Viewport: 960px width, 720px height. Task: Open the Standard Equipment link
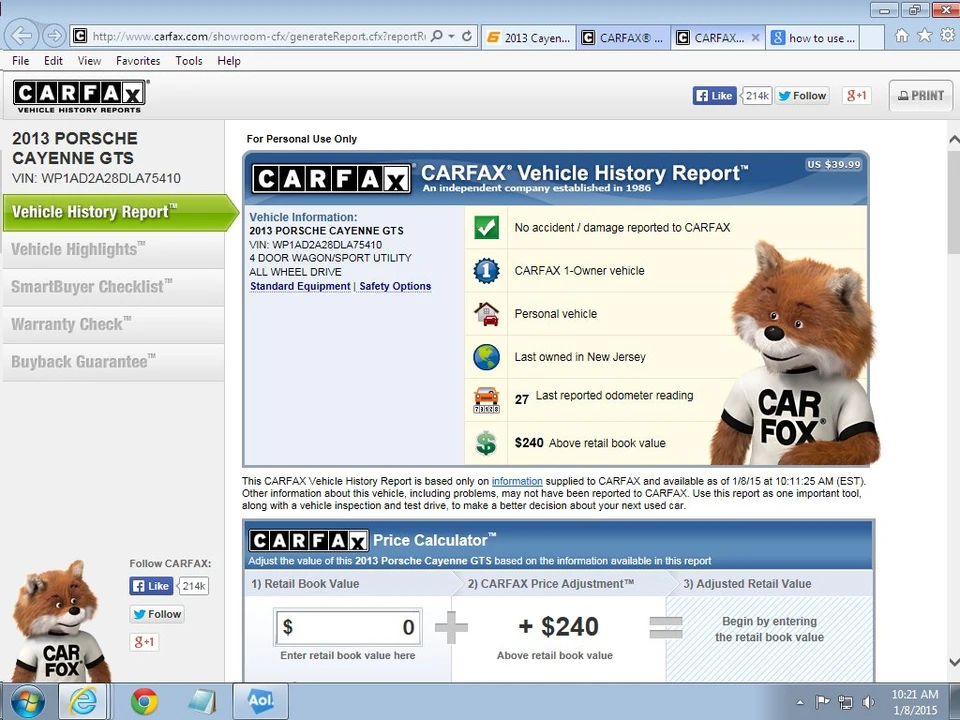(x=300, y=286)
